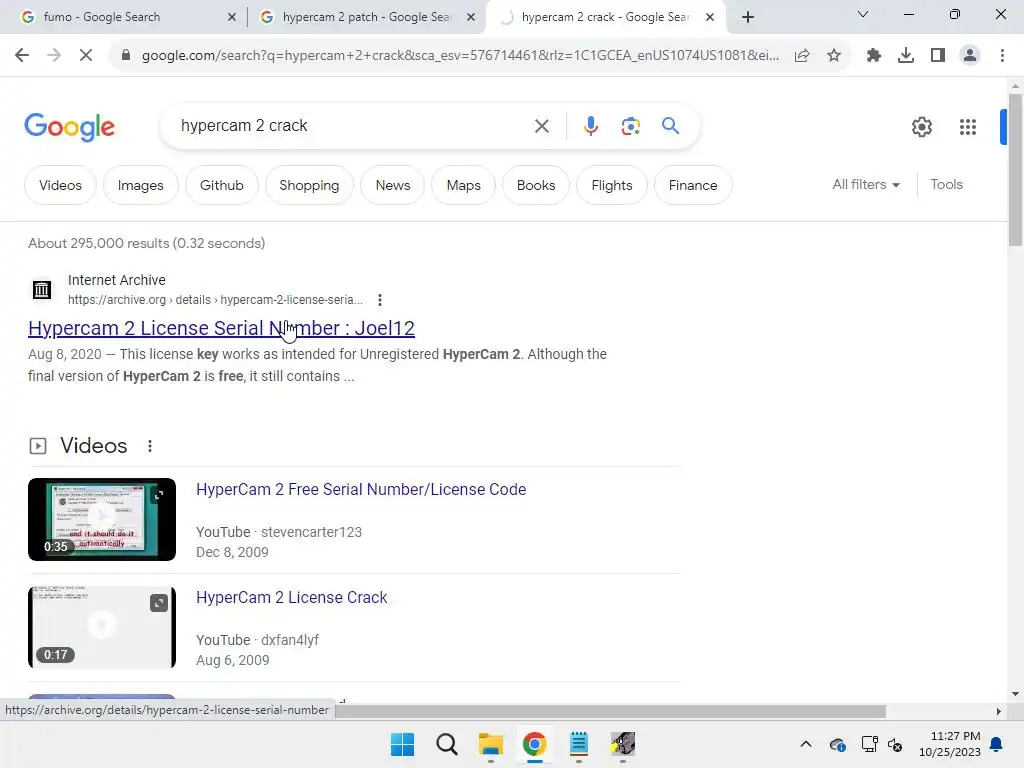Screen dimensions: 1024x768
Task: Click inside the Google search field
Action: [353, 126]
